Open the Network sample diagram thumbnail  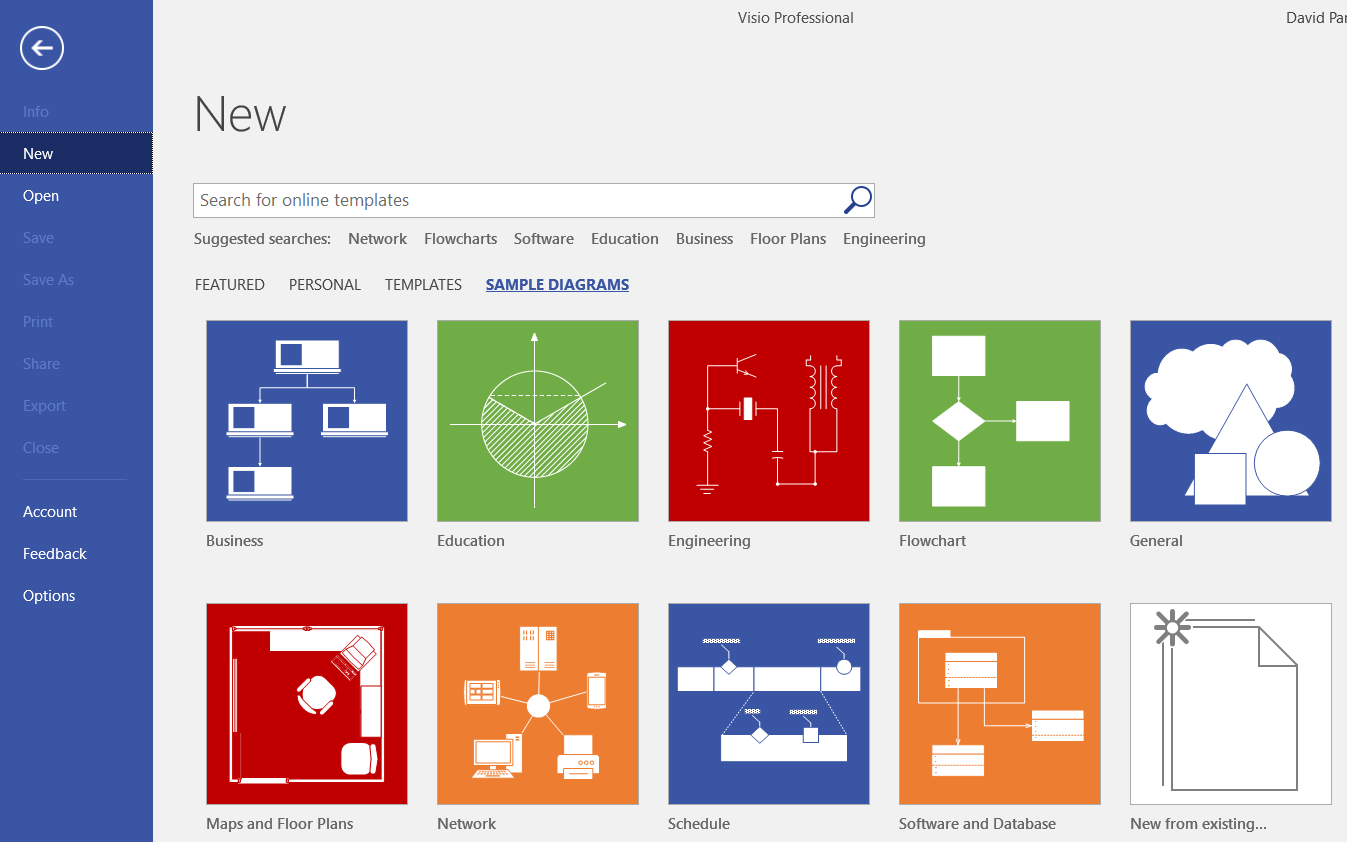pyautogui.click(x=538, y=704)
